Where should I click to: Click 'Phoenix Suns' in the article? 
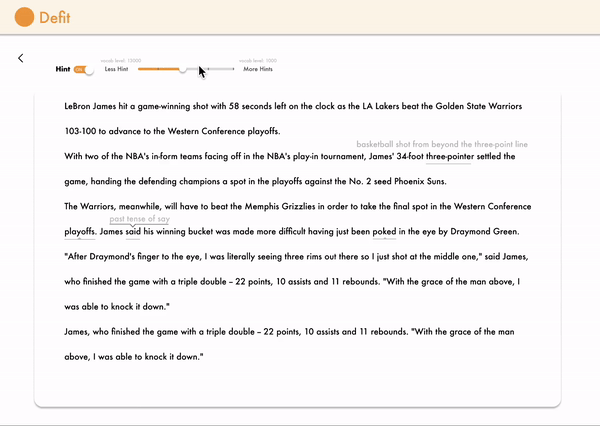coord(420,181)
